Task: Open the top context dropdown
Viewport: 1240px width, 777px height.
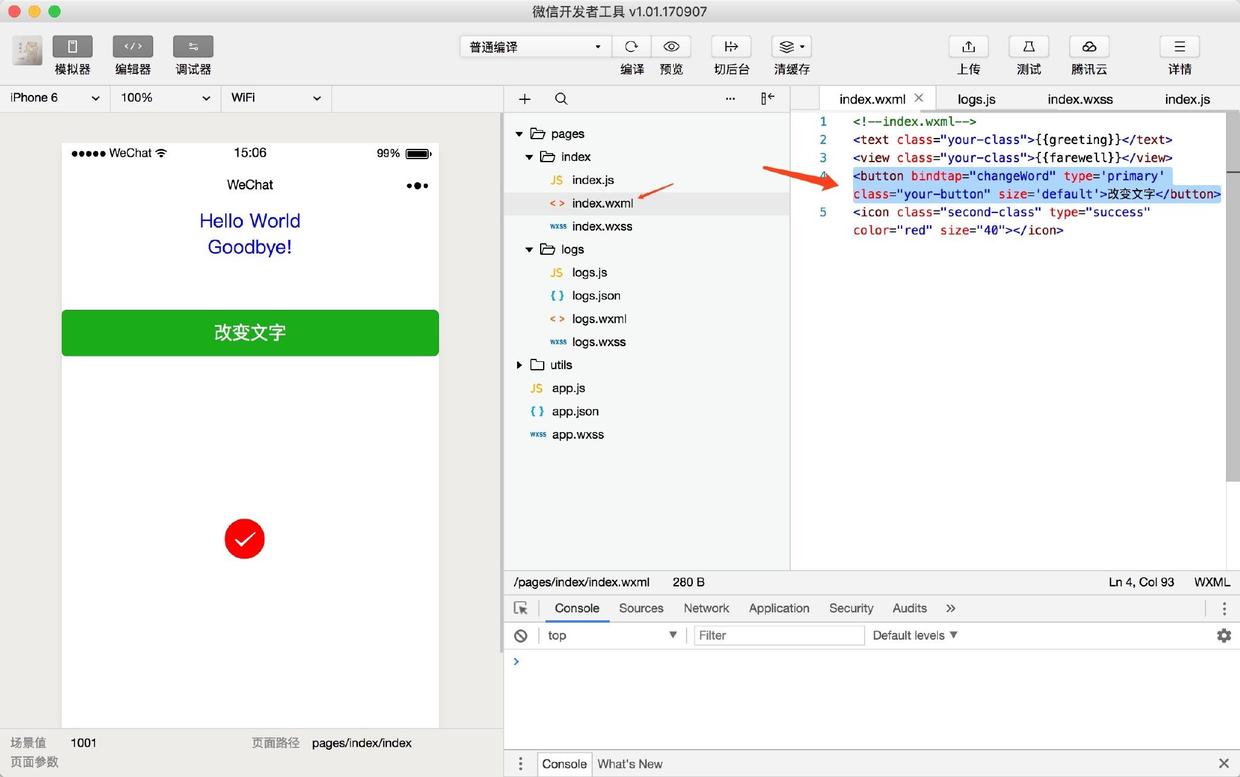Action: (612, 635)
